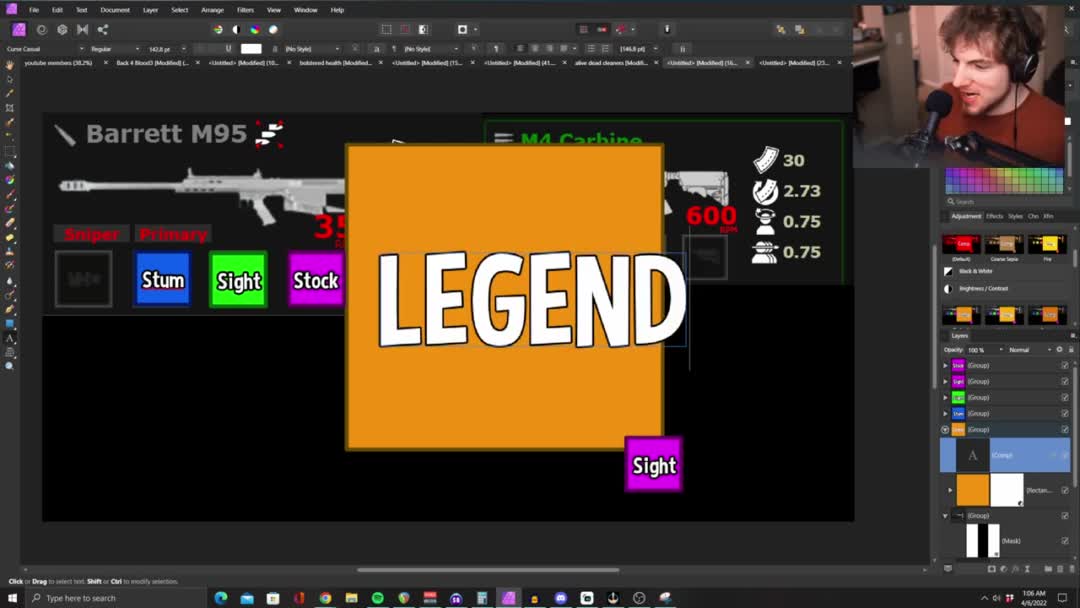Viewport: 1080px width, 608px height.
Task: Expand the green Sight group layer
Action: tap(945, 397)
